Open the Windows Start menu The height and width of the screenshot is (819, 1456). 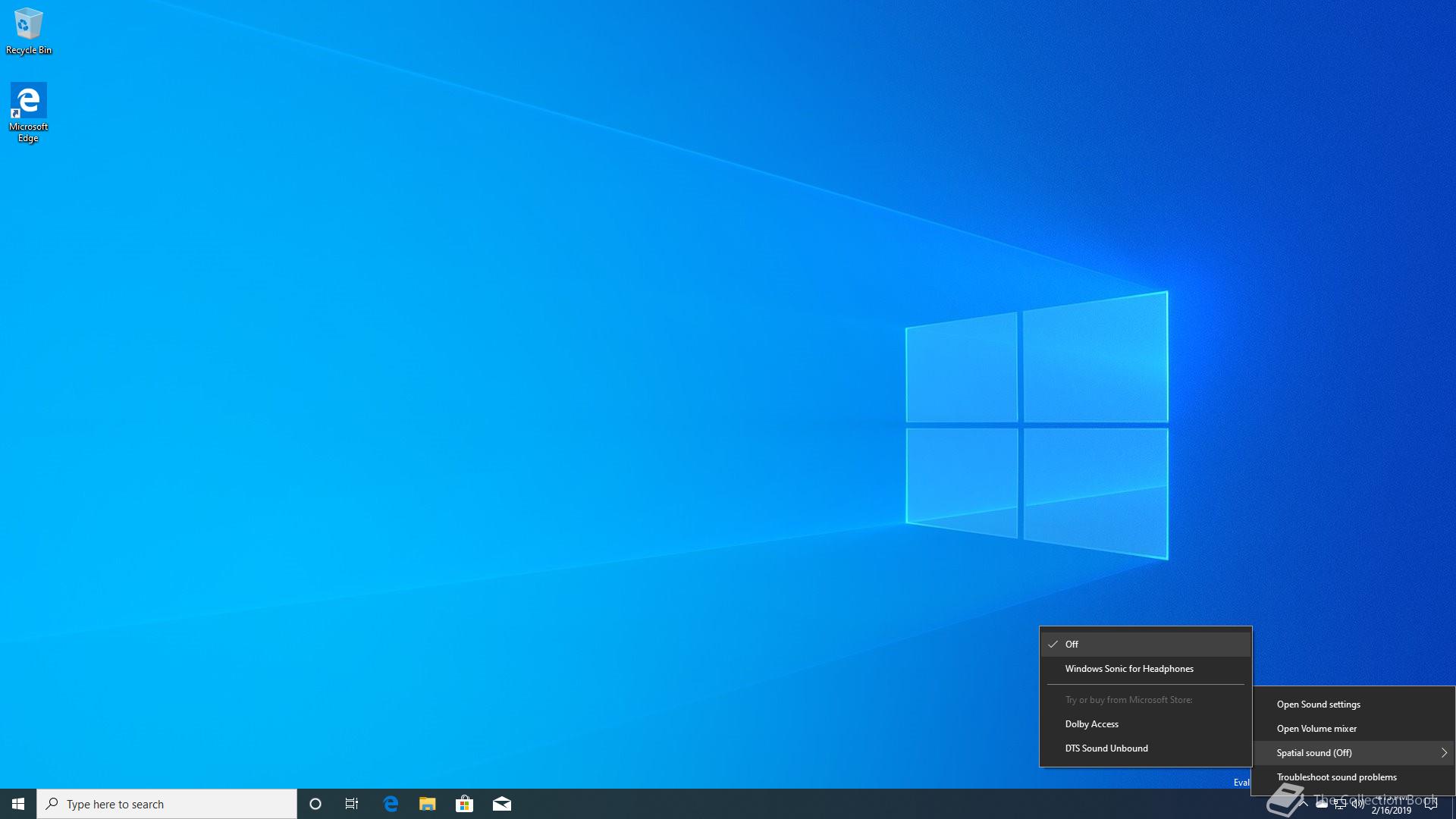coord(18,804)
